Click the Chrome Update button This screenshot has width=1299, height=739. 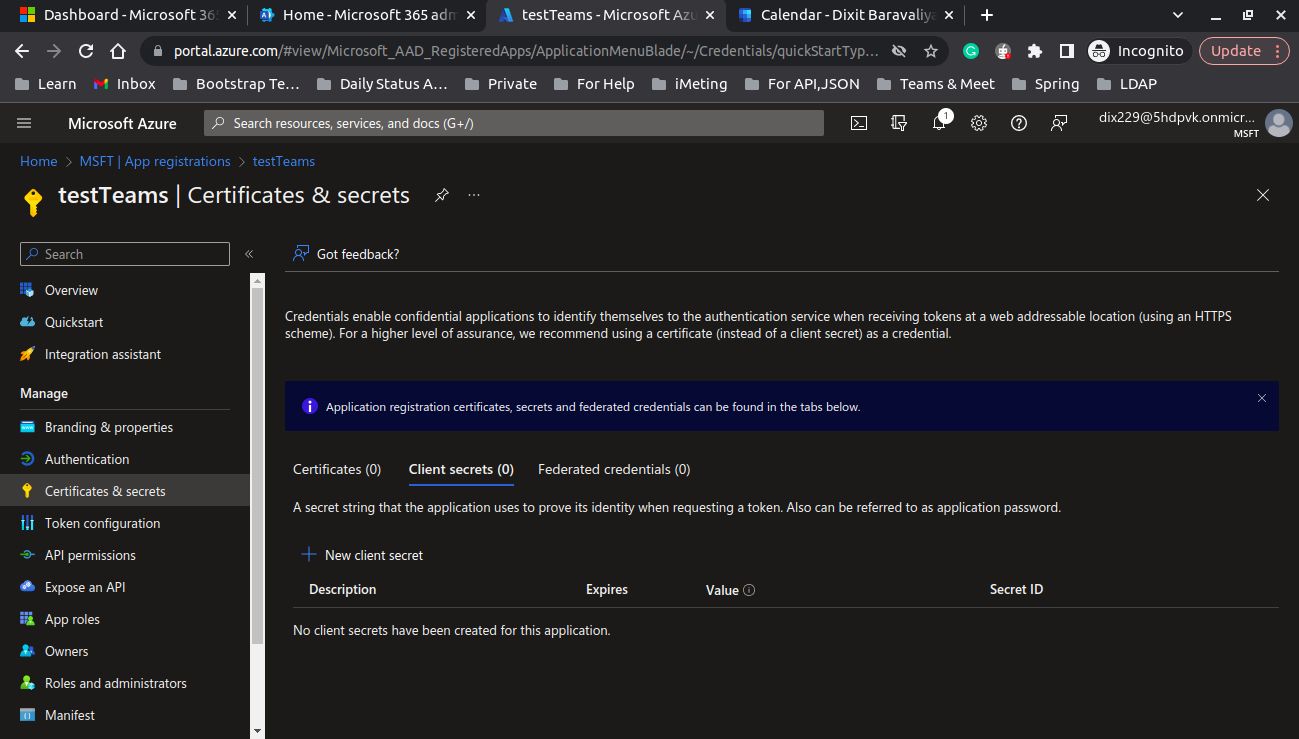pos(1245,51)
